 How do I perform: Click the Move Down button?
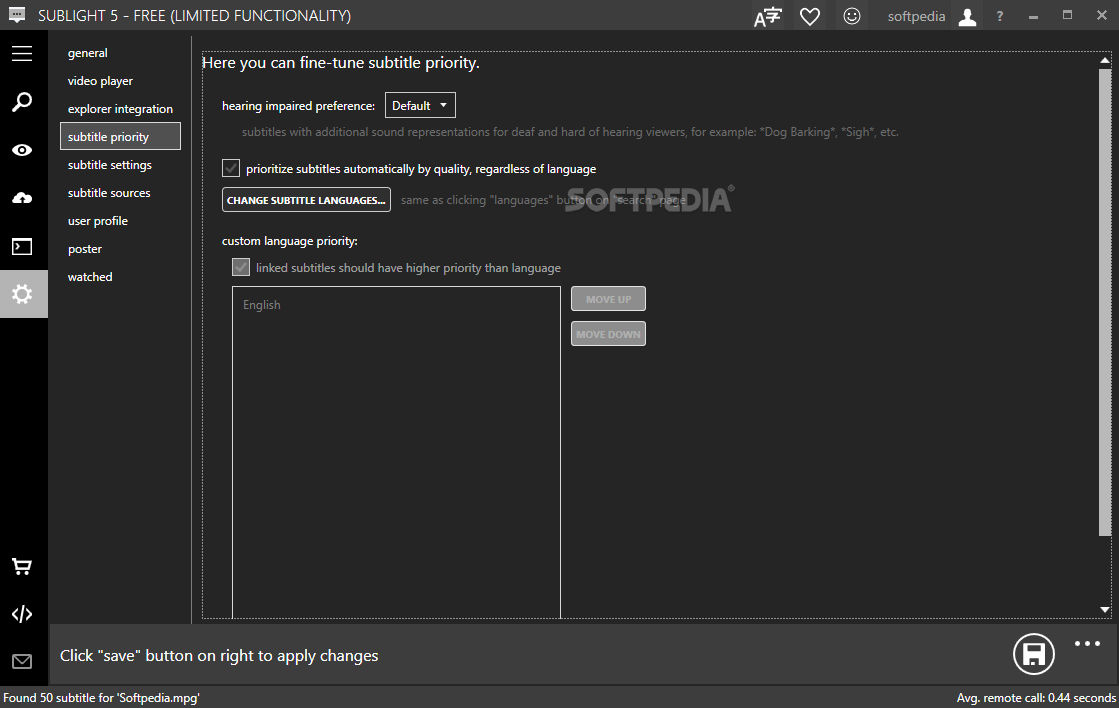click(x=608, y=334)
